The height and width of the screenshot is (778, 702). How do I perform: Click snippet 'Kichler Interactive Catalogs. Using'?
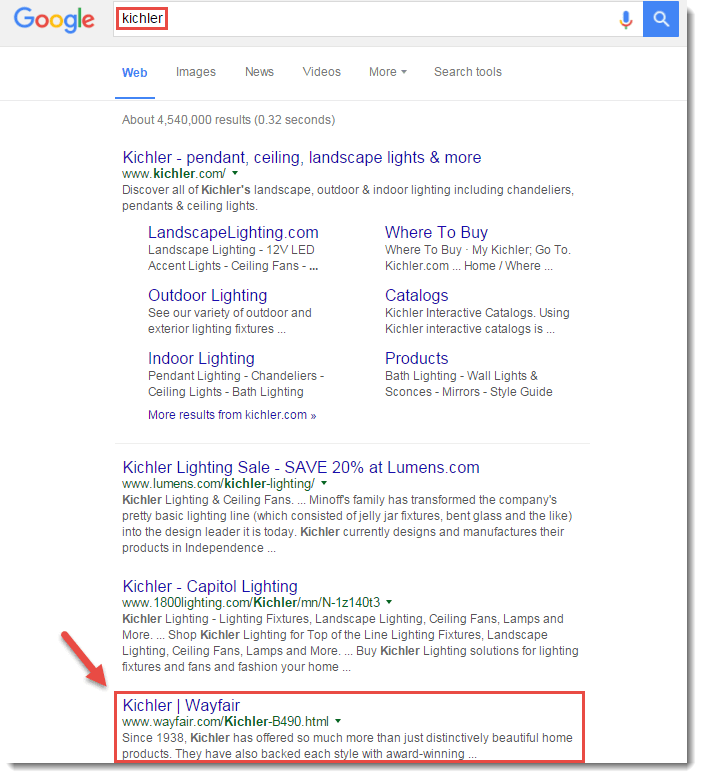point(477,313)
